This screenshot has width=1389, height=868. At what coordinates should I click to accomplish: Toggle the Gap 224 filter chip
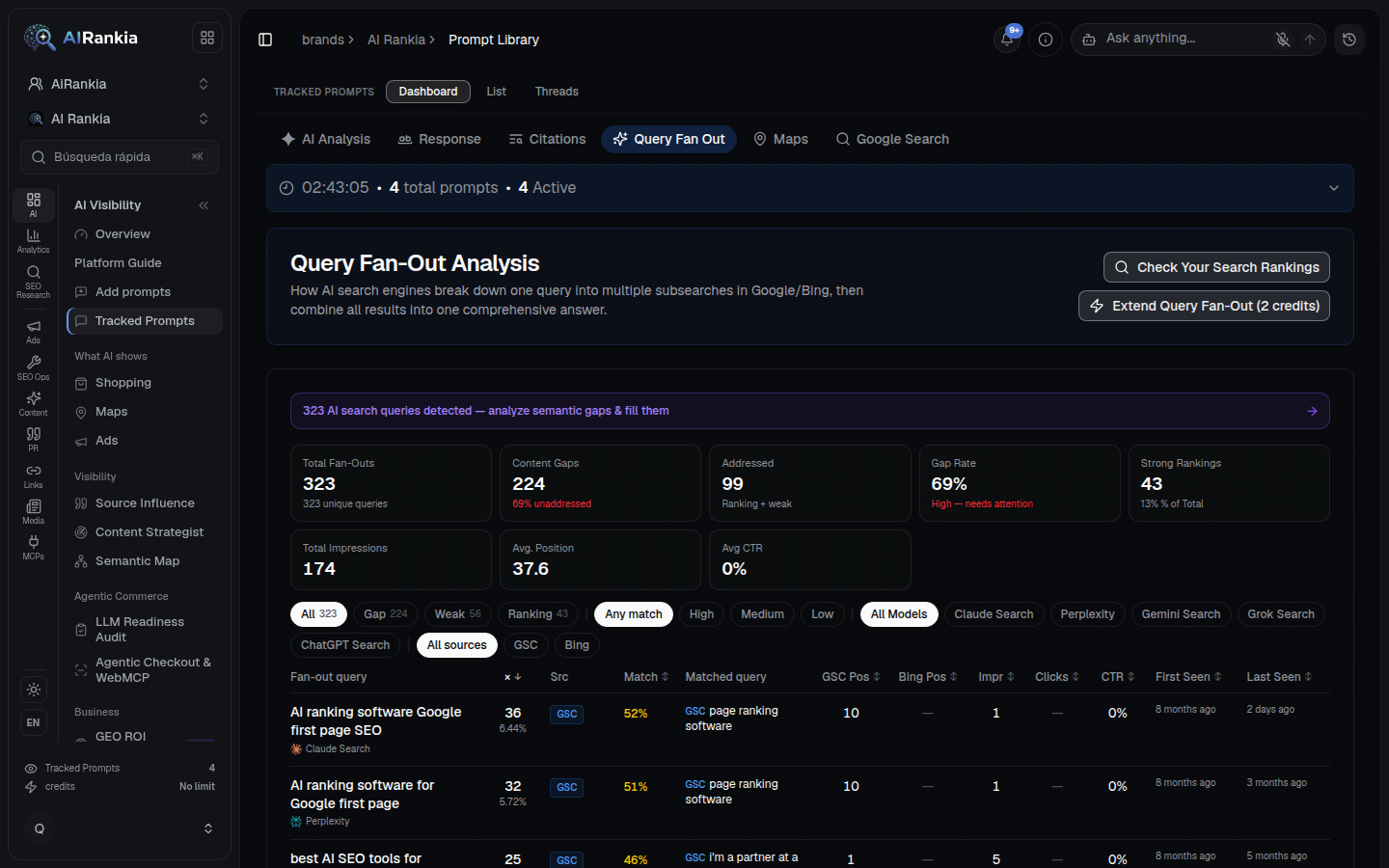click(x=386, y=614)
